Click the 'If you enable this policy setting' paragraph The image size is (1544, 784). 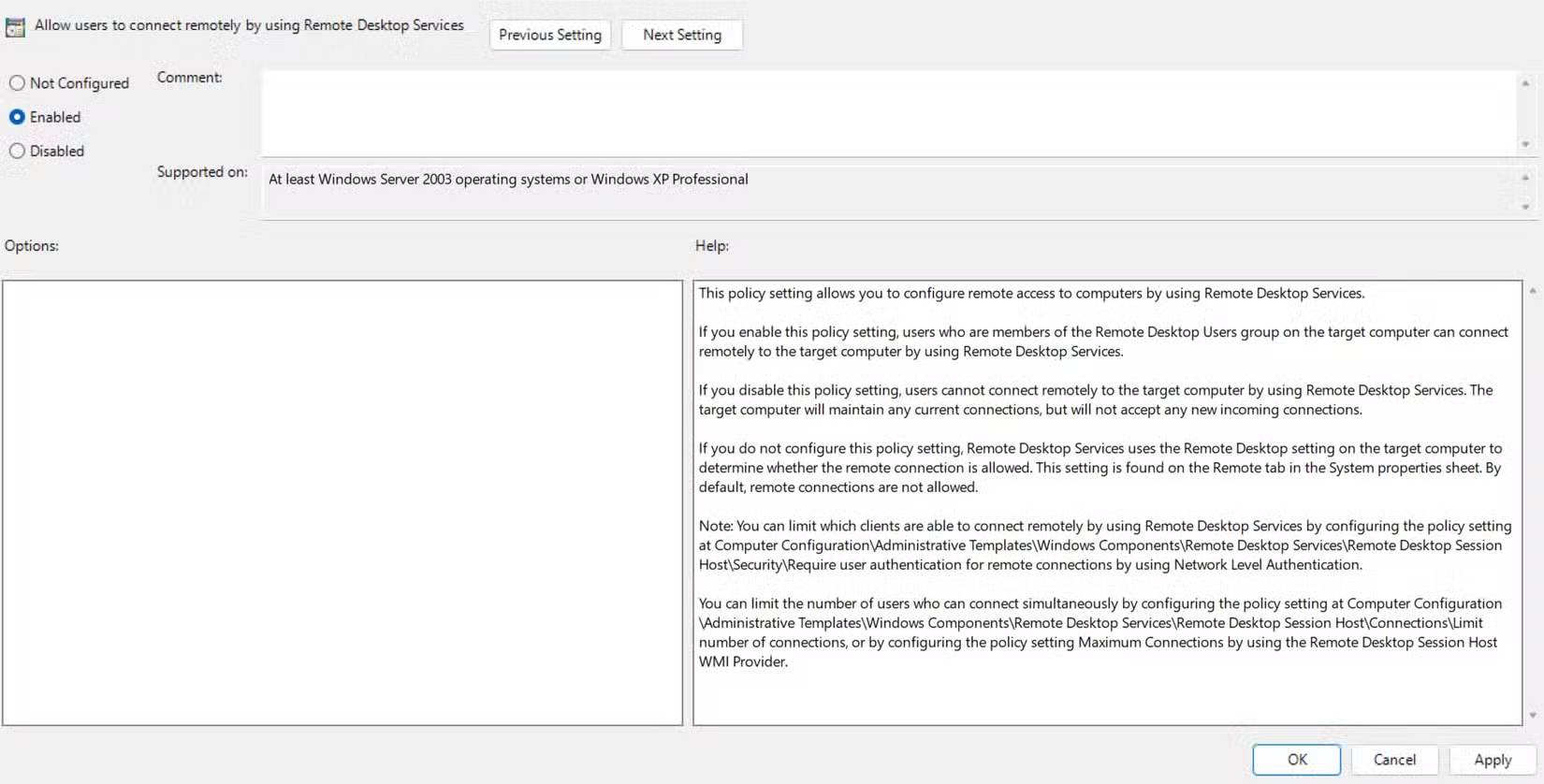click(1103, 341)
